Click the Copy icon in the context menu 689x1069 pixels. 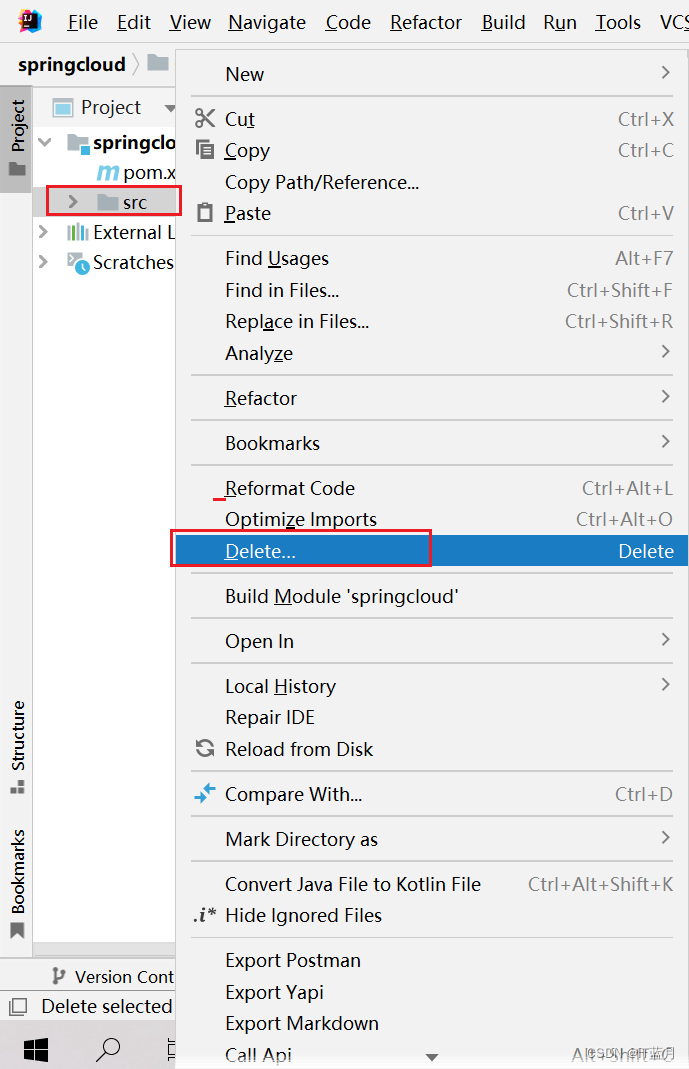click(x=205, y=150)
